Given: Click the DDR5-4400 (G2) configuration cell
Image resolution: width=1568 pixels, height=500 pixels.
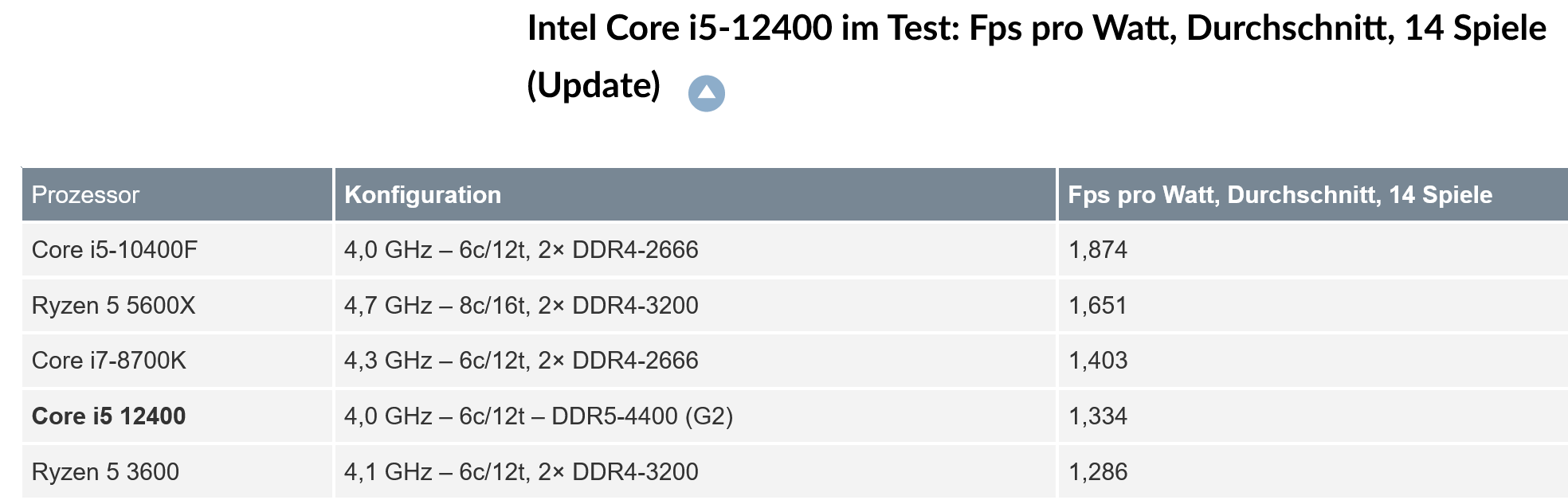Looking at the screenshot, I should click(696, 416).
